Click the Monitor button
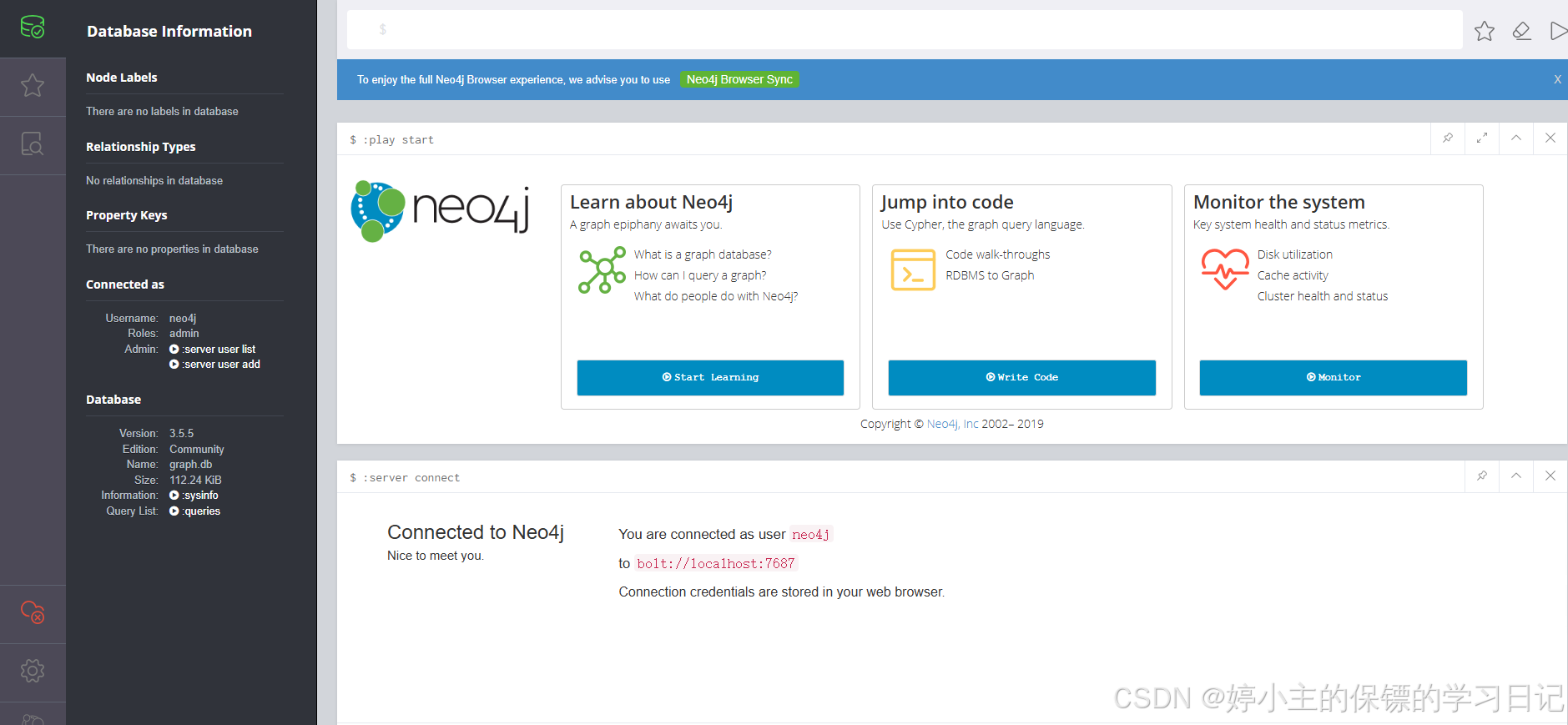 (1333, 377)
